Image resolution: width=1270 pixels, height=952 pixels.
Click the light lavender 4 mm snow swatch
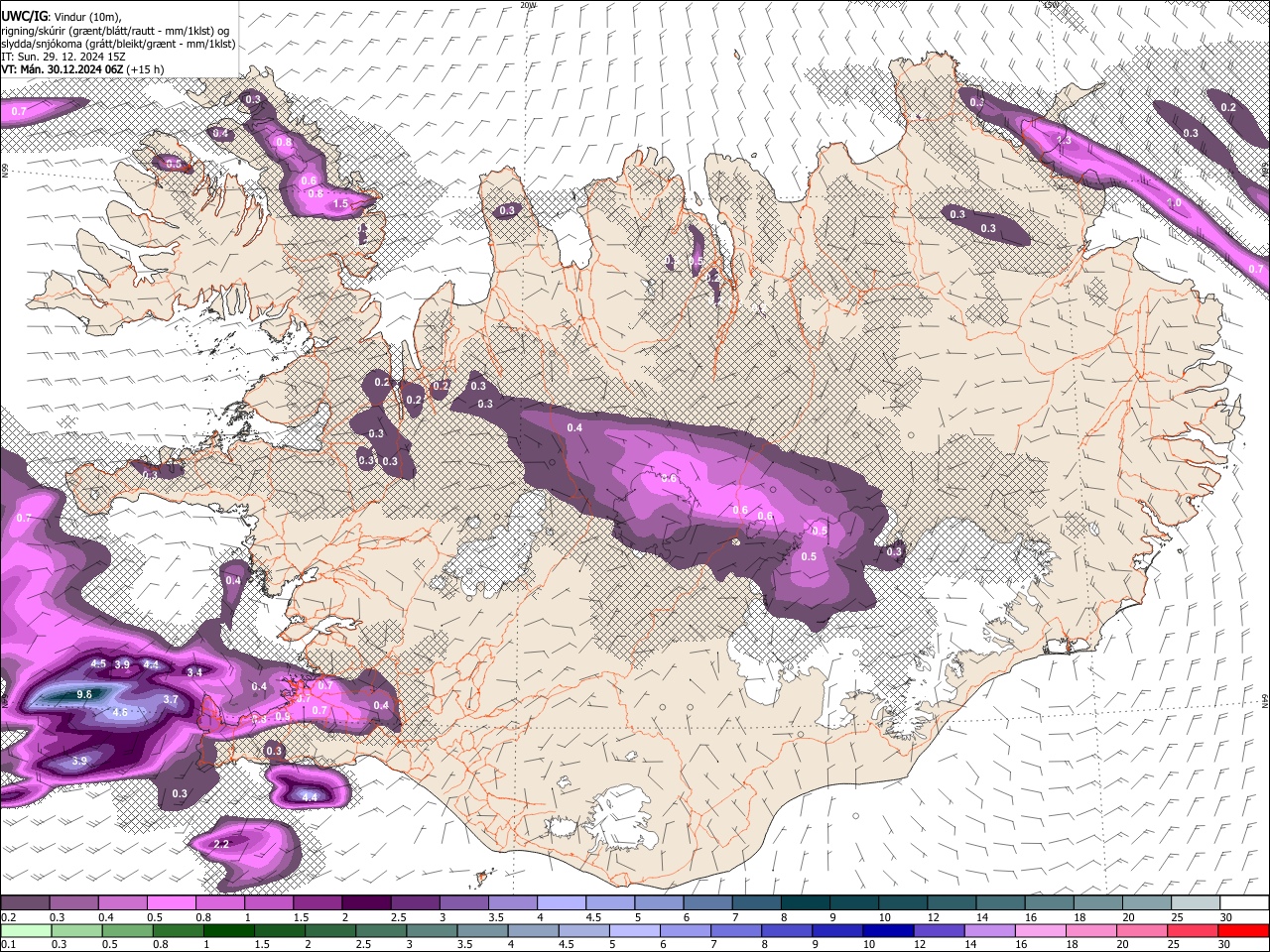tap(562, 902)
